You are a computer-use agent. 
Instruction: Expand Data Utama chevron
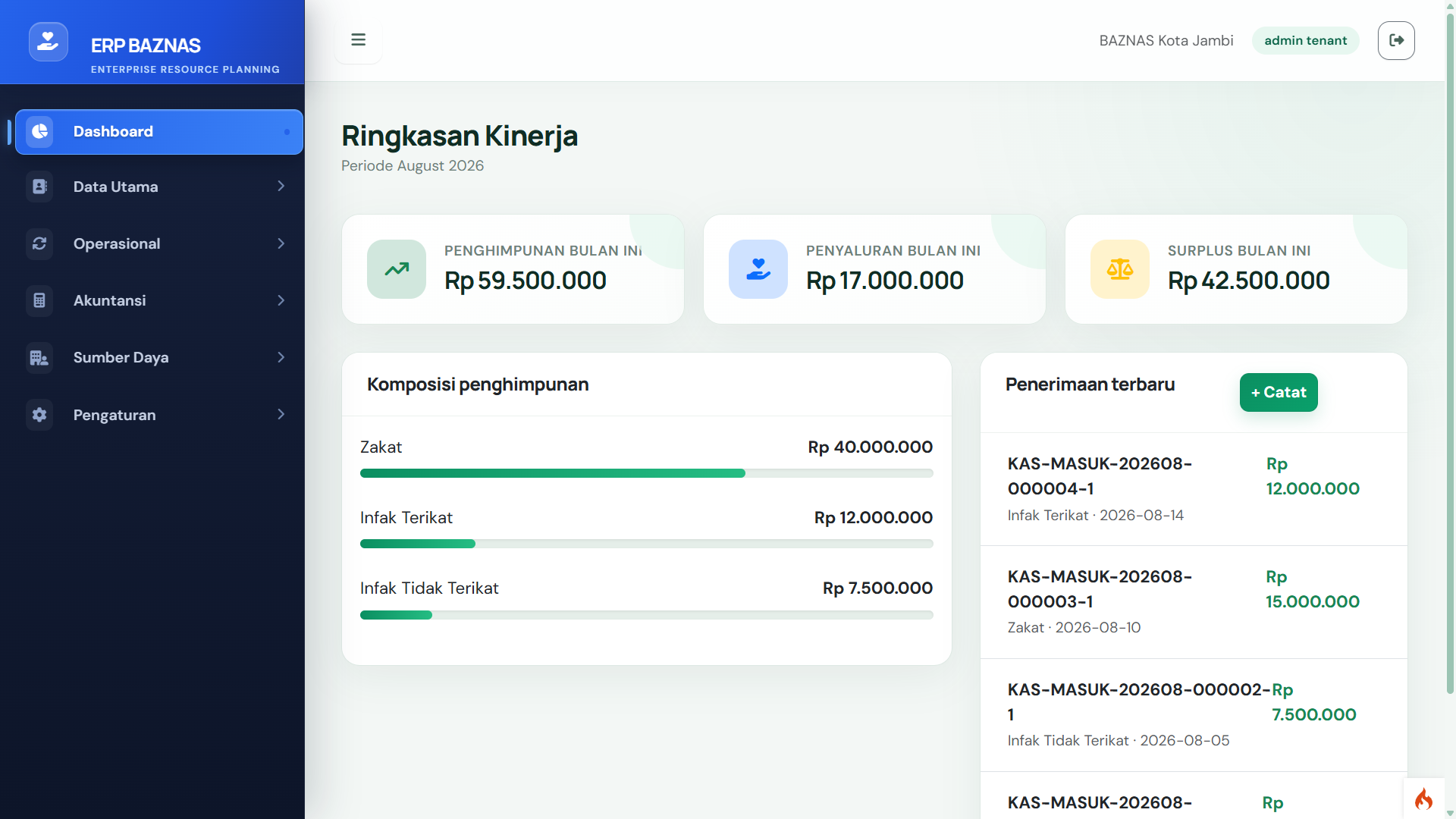(x=281, y=186)
